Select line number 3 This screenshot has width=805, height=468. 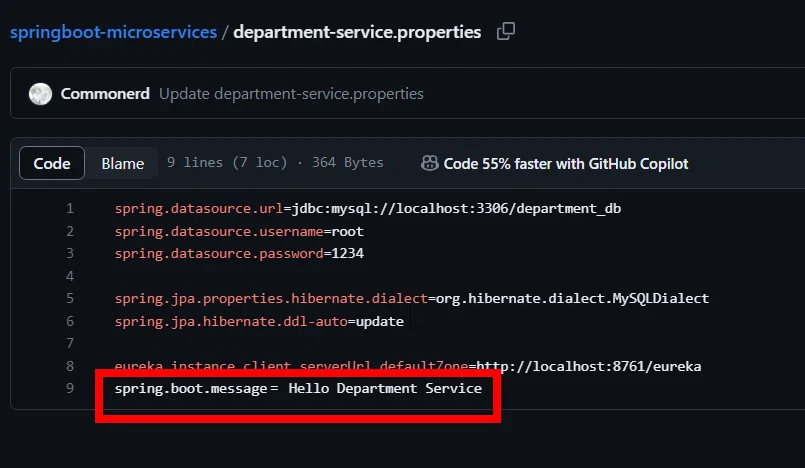70,253
